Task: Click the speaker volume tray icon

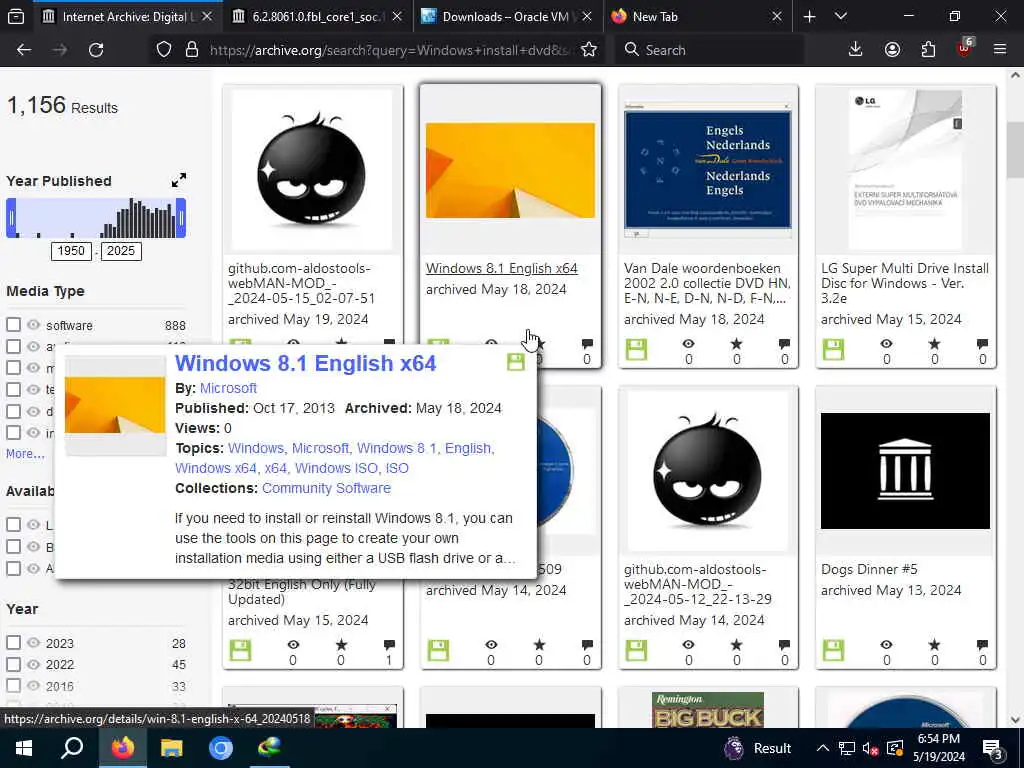Action: click(870, 748)
